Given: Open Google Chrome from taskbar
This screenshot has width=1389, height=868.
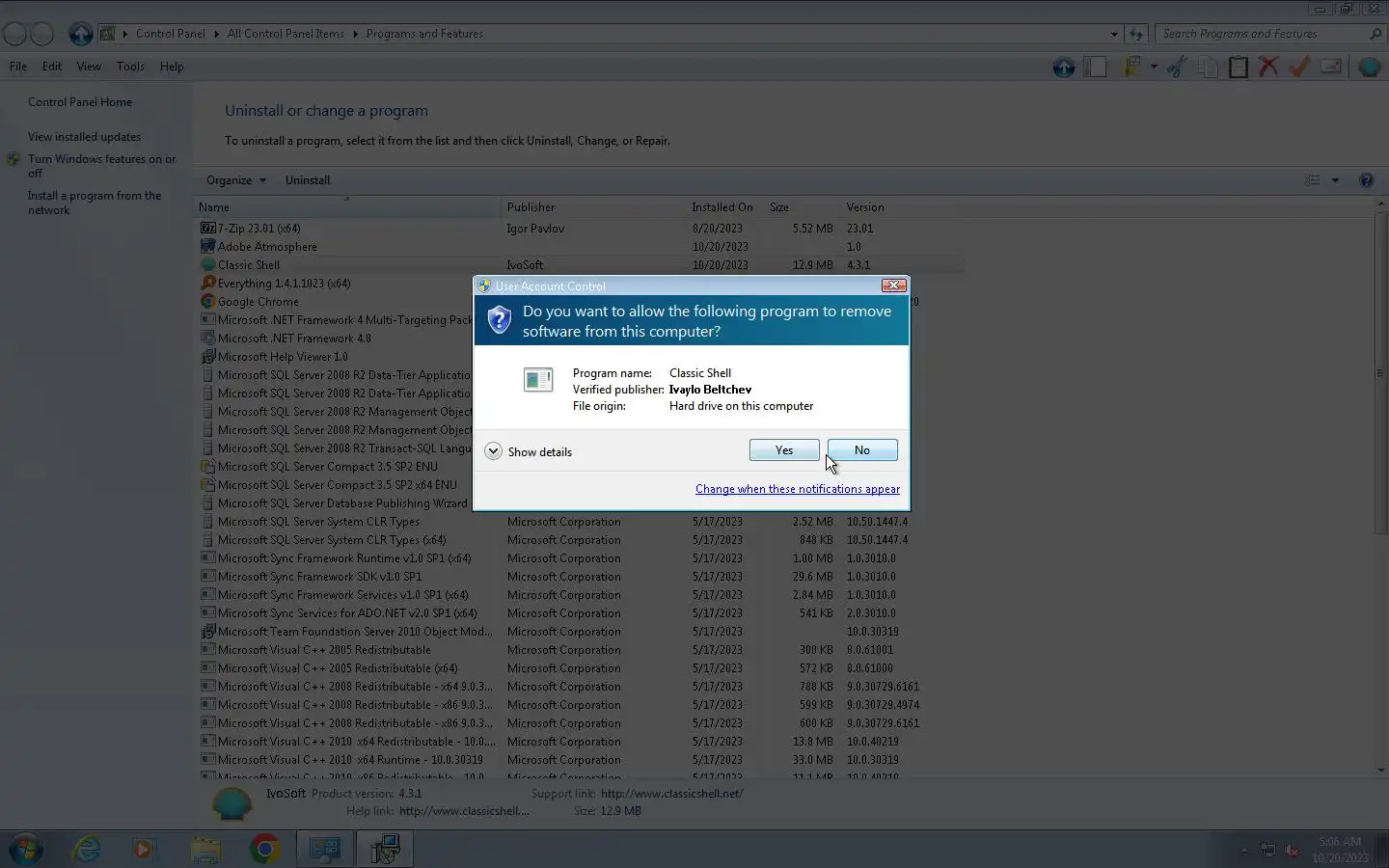Looking at the screenshot, I should (264, 850).
